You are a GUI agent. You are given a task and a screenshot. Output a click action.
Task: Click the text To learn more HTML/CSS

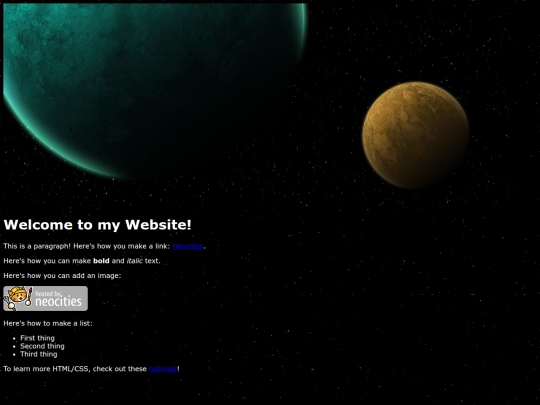(46, 369)
